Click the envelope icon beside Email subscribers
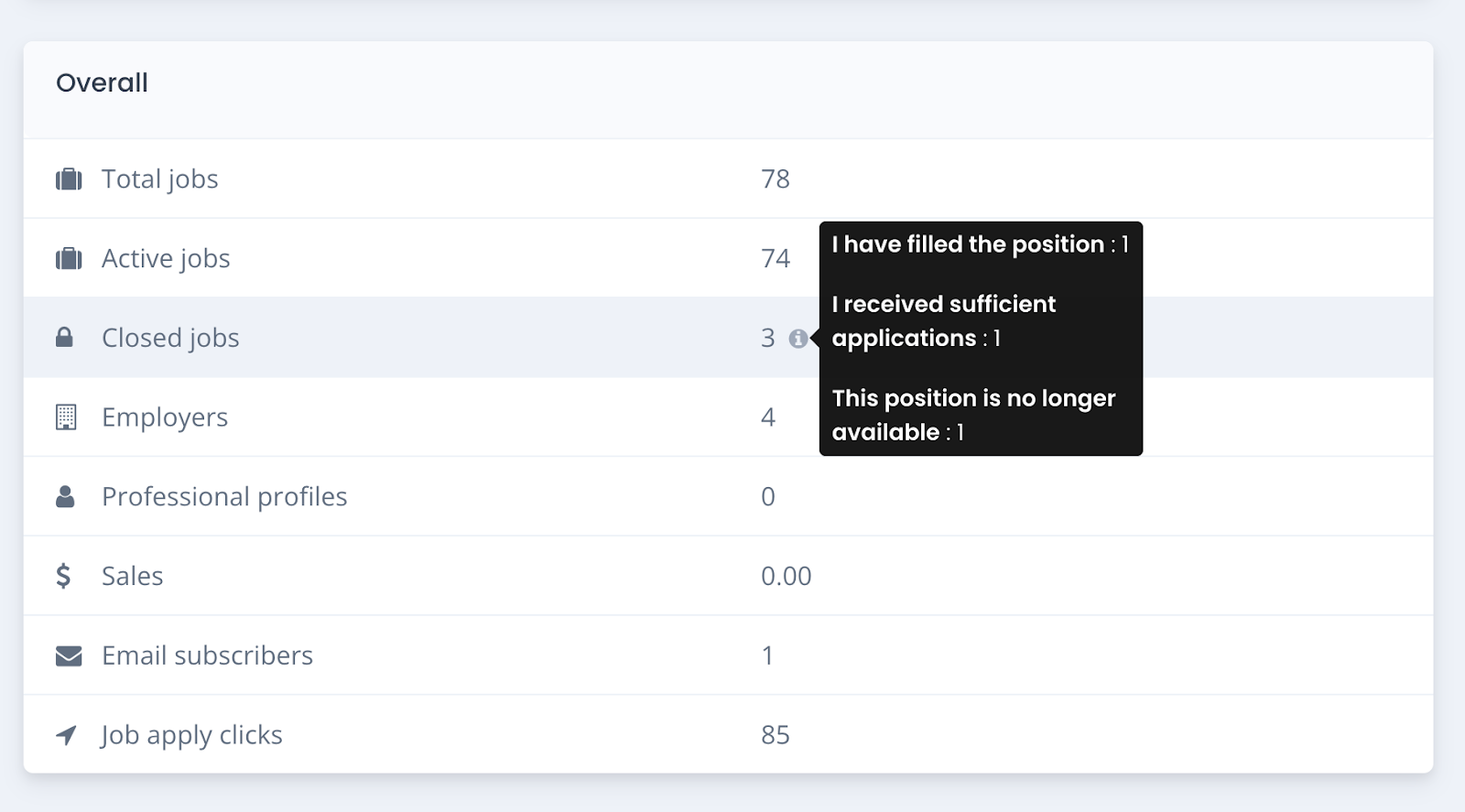Image resolution: width=1465 pixels, height=812 pixels. click(x=69, y=656)
